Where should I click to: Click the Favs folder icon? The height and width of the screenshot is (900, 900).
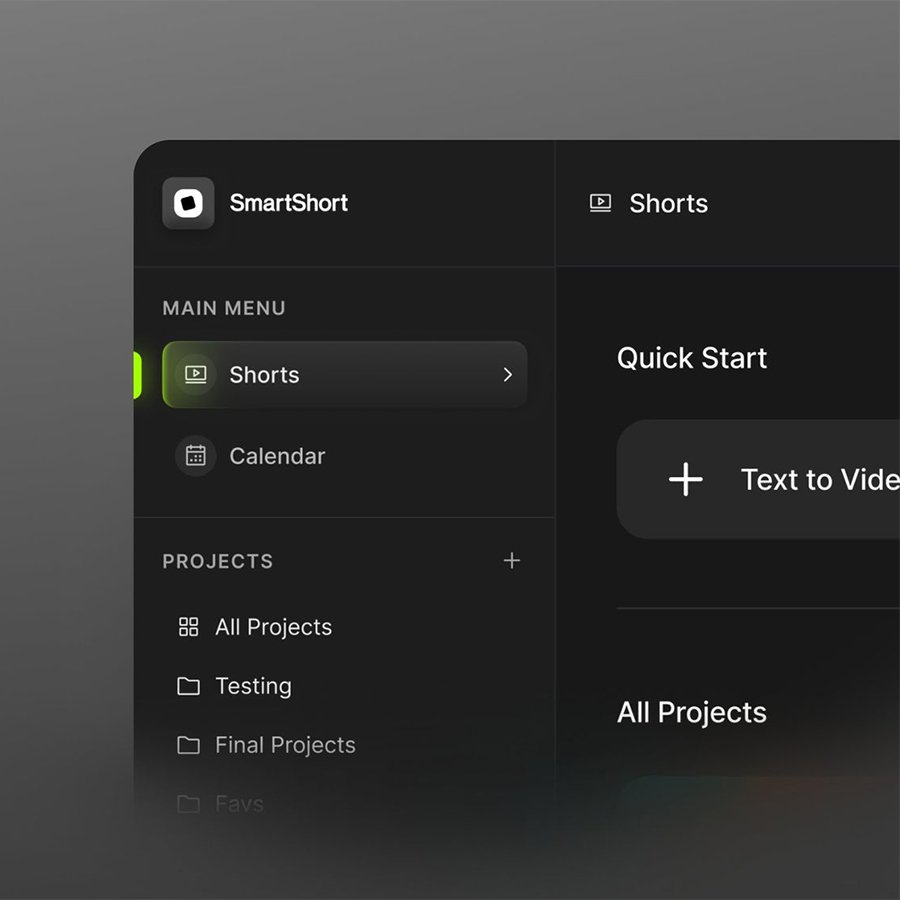point(188,803)
